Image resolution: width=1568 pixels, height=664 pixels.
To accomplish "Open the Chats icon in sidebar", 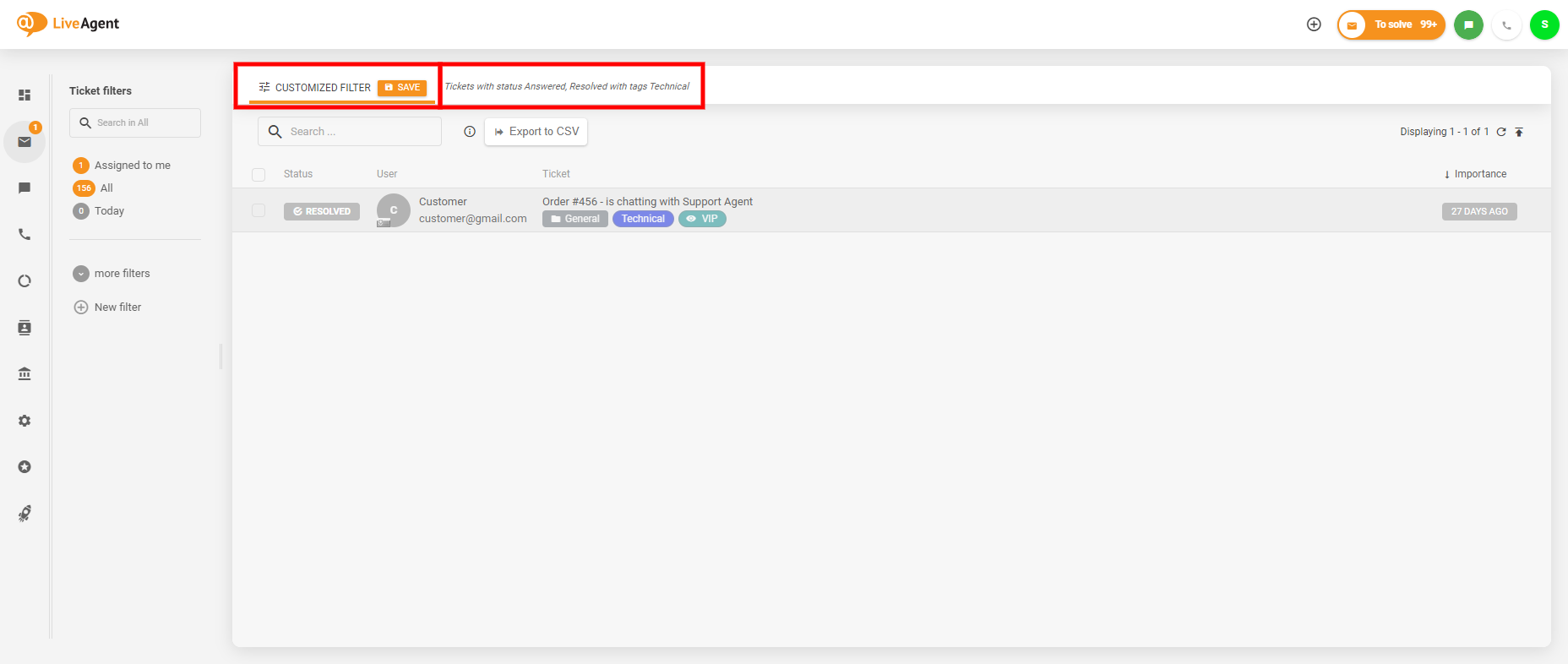I will point(24,188).
